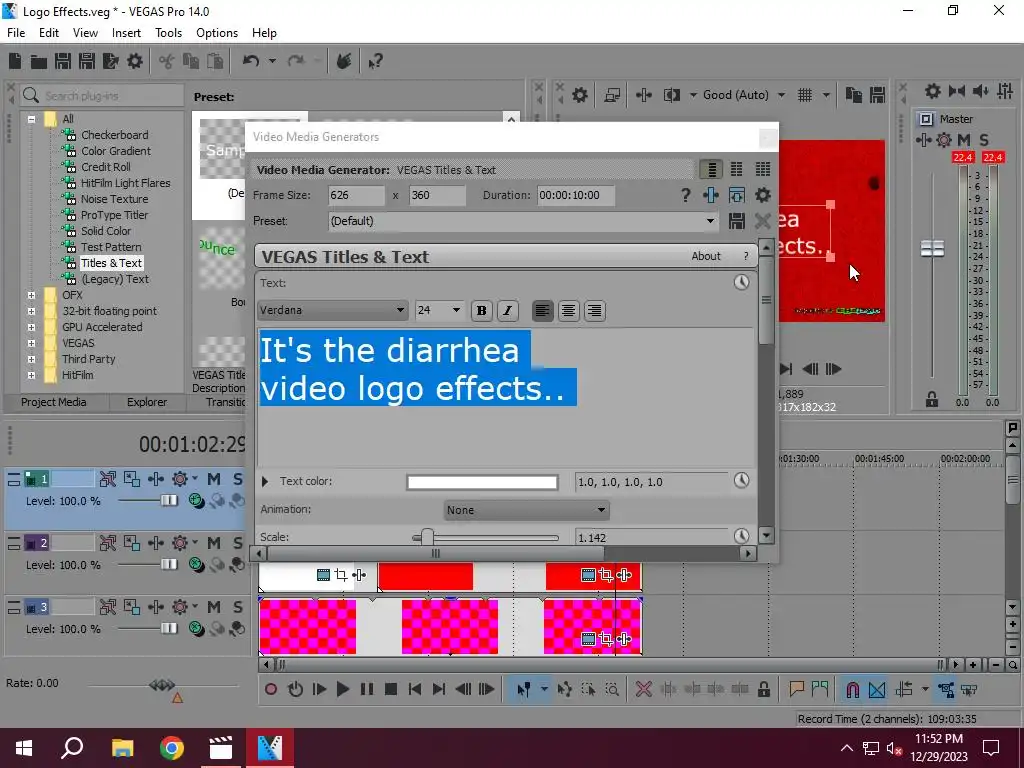The width and height of the screenshot is (1024, 768).
Task: Click the Master mixer gear settings icon
Action: (x=933, y=91)
